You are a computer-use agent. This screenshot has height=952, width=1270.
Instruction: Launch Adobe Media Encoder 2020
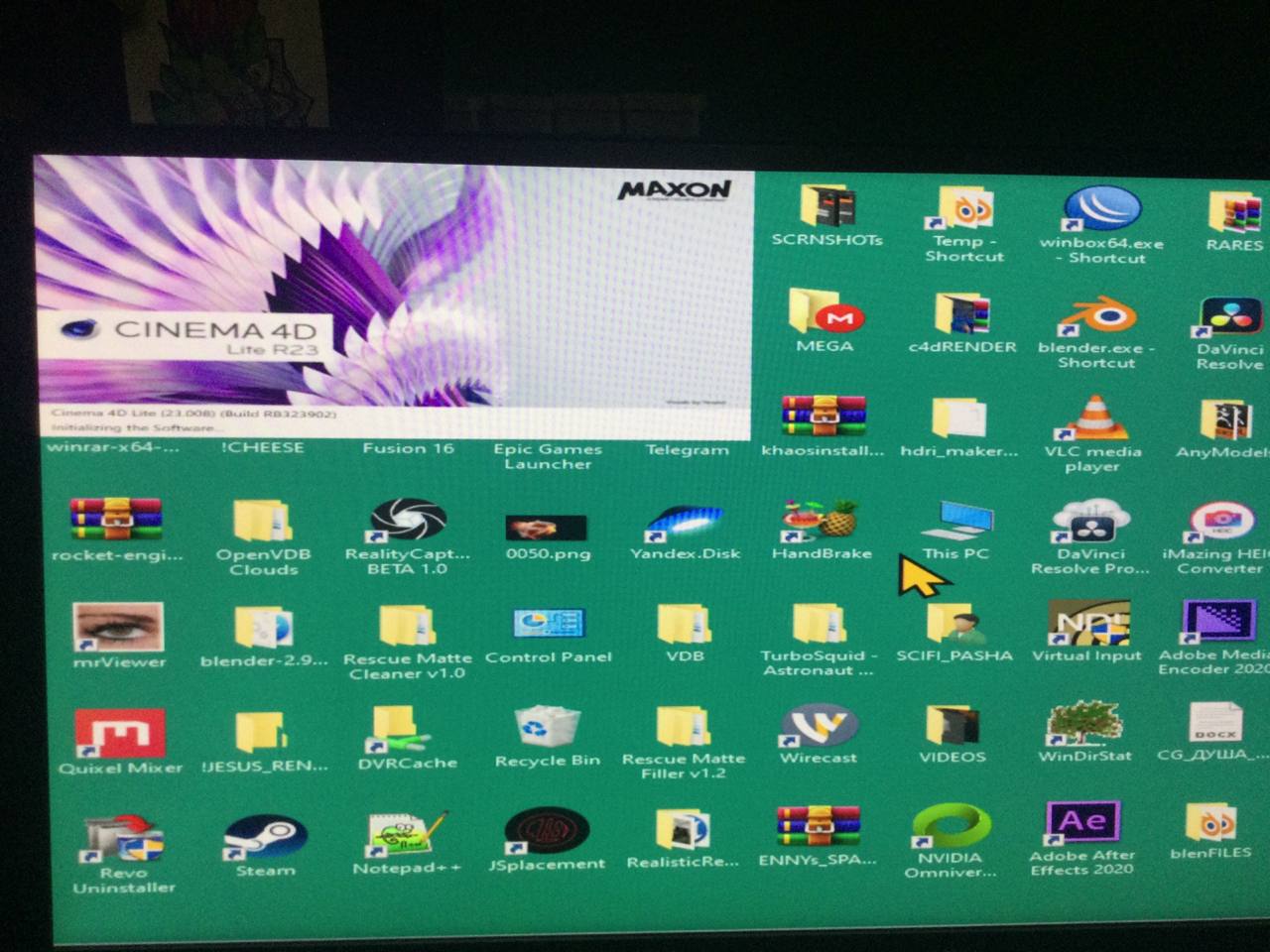tap(1218, 623)
